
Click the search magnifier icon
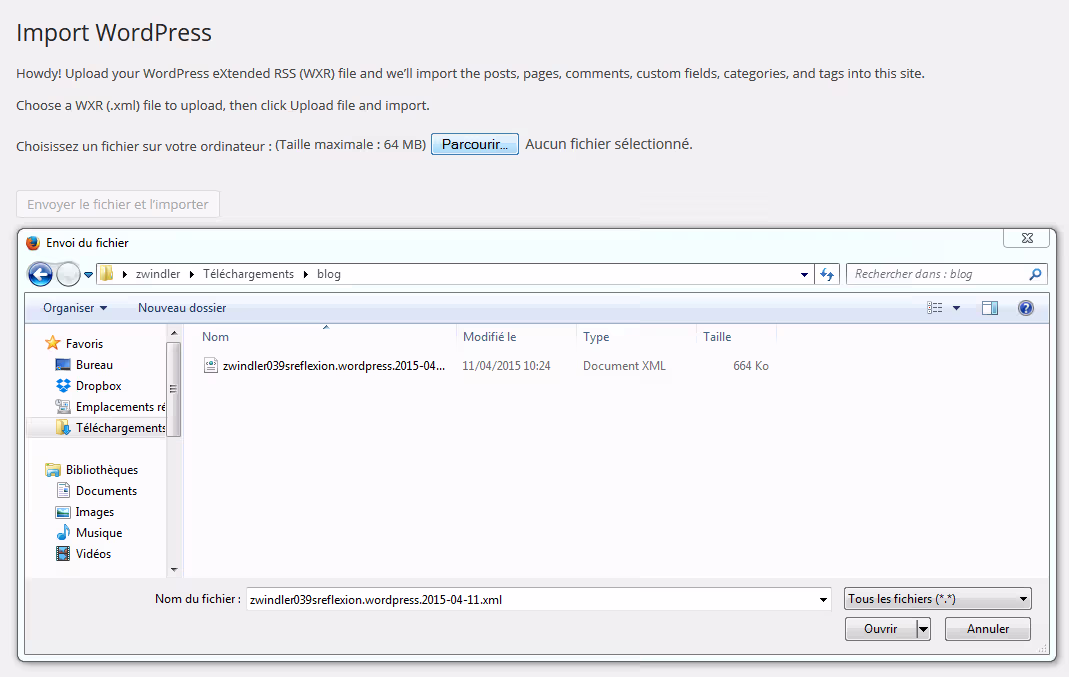coord(1035,274)
